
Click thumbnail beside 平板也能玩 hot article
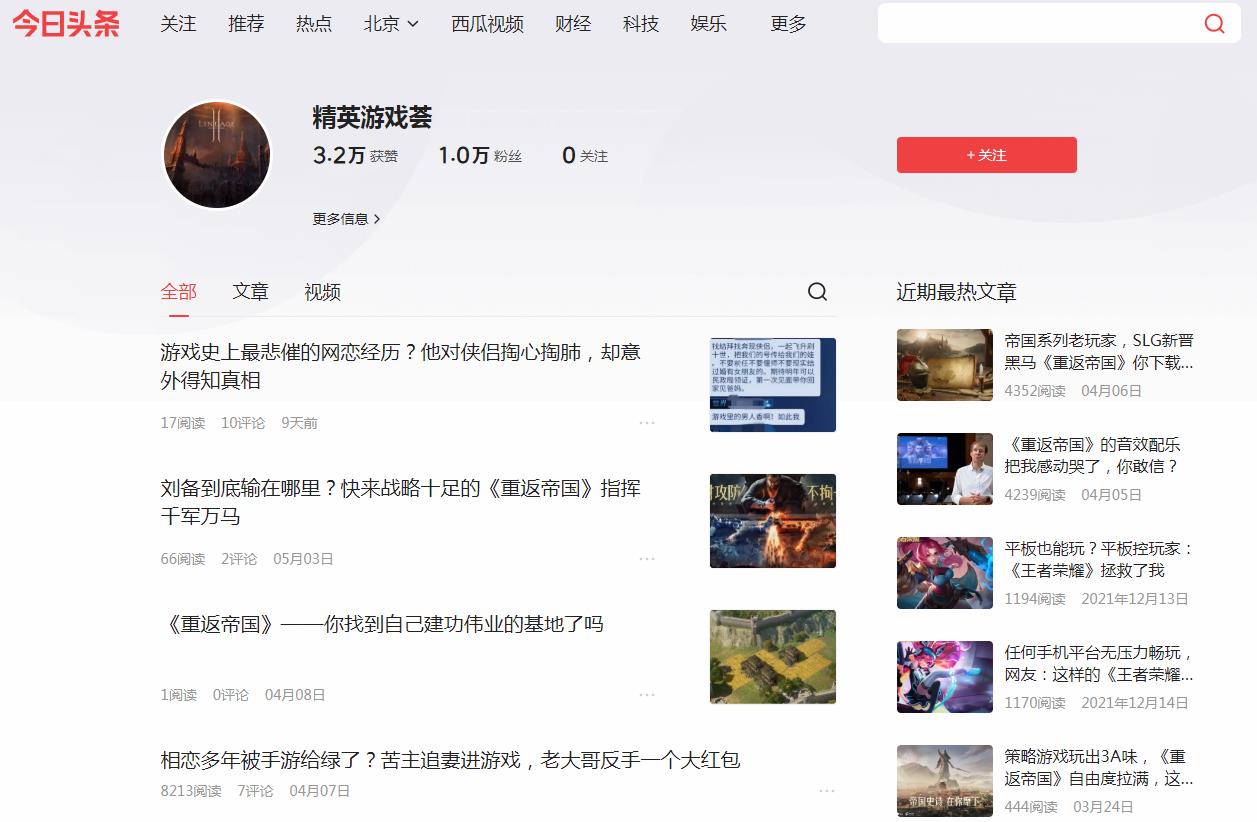pyautogui.click(x=945, y=573)
